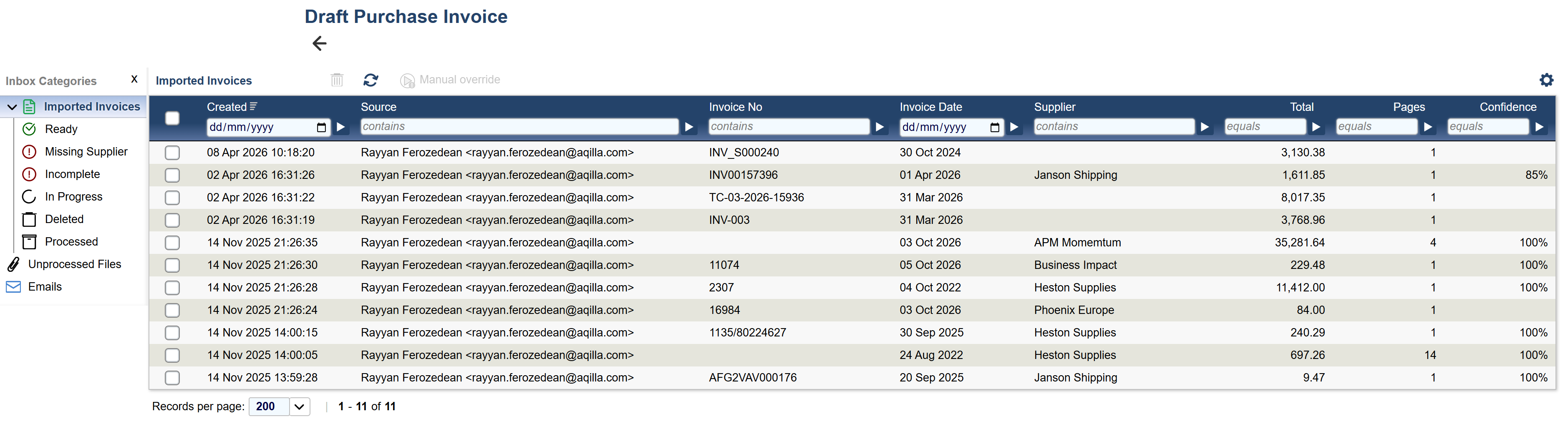
Task: Open the settings gear icon
Action: 1546,80
